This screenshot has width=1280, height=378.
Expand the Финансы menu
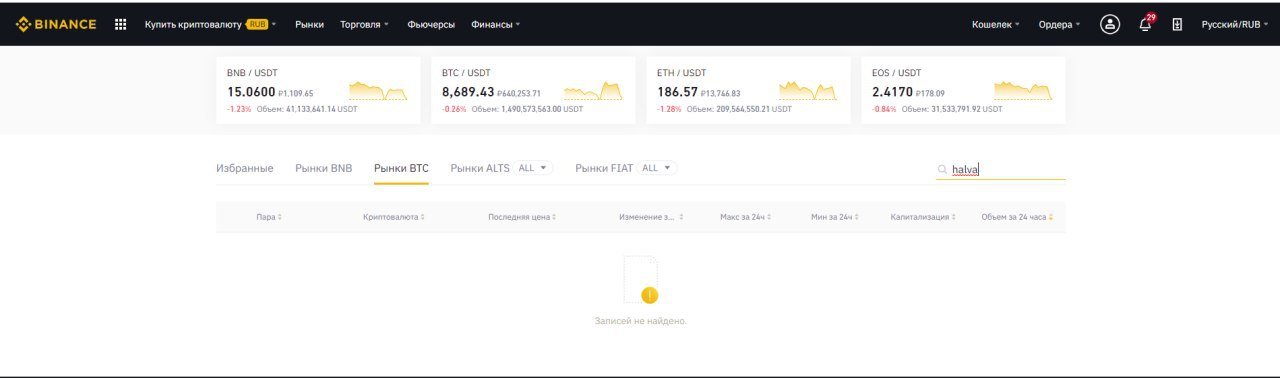(496, 24)
